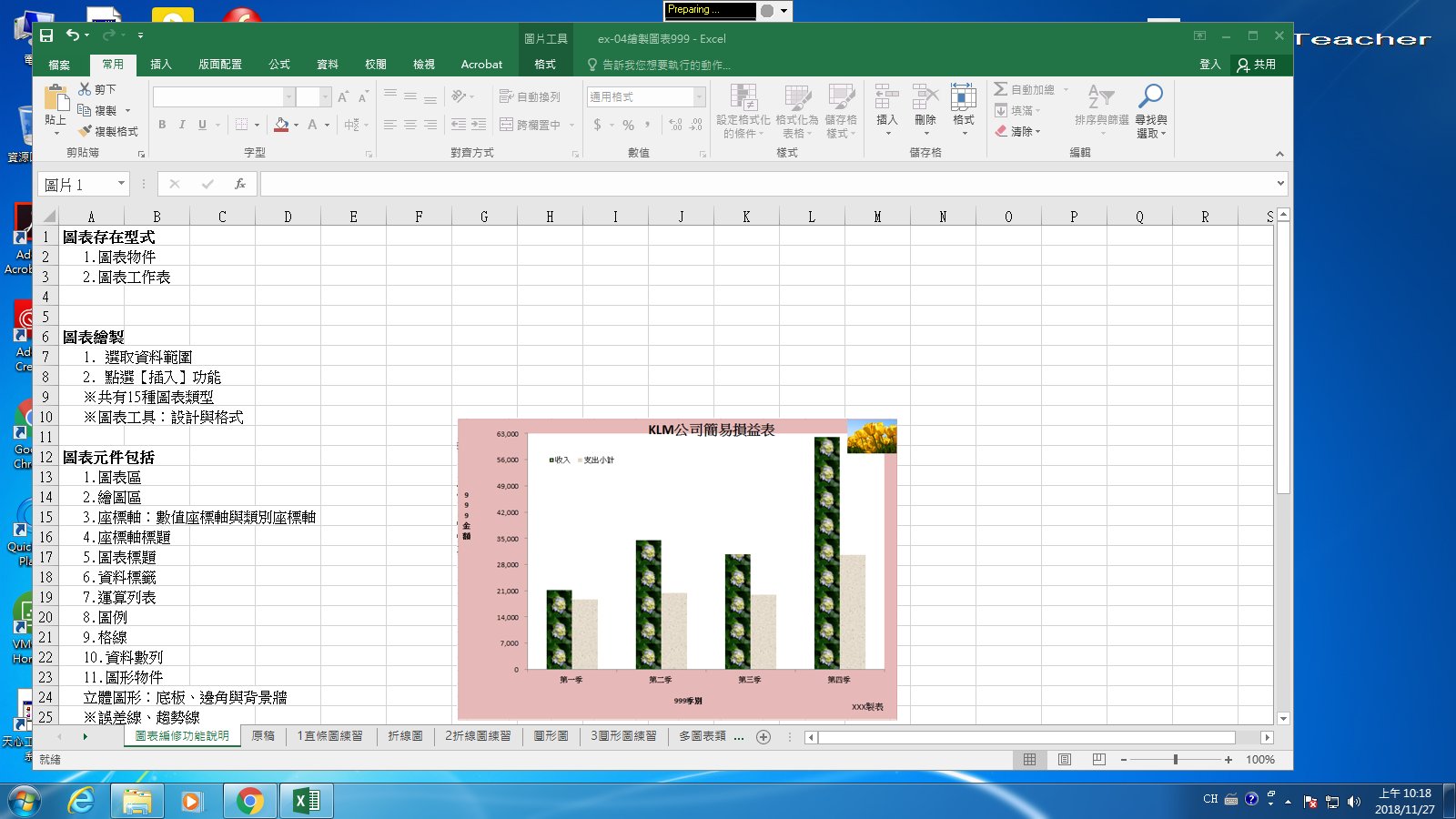The image size is (1456, 819).
Task: Open the number format dropdown
Action: click(x=699, y=96)
